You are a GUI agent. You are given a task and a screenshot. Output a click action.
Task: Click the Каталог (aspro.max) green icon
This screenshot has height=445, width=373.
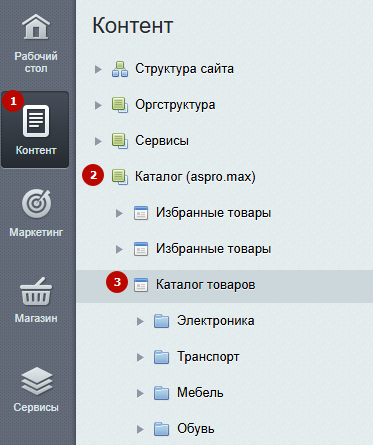point(120,177)
